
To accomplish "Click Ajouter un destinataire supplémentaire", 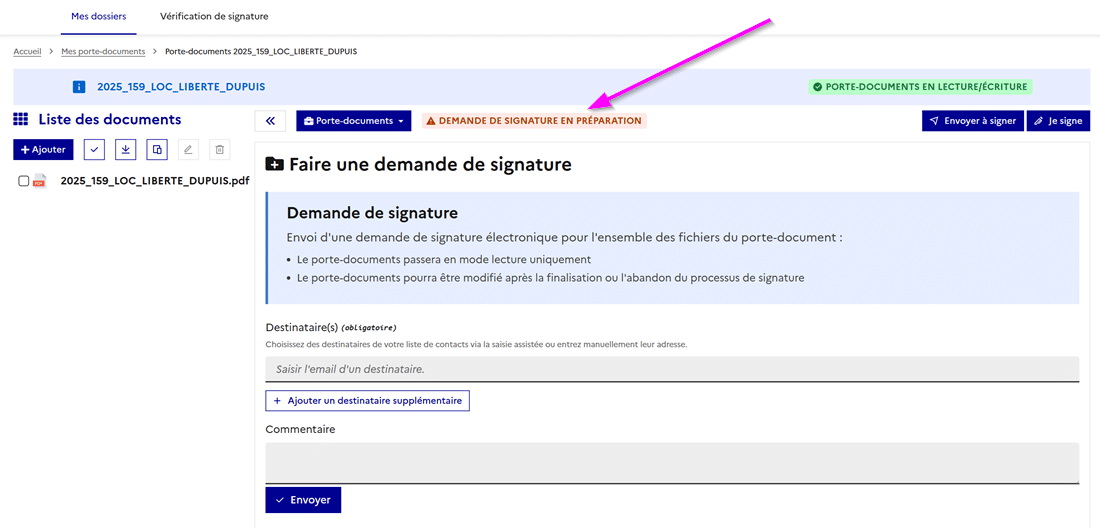I will click(367, 400).
